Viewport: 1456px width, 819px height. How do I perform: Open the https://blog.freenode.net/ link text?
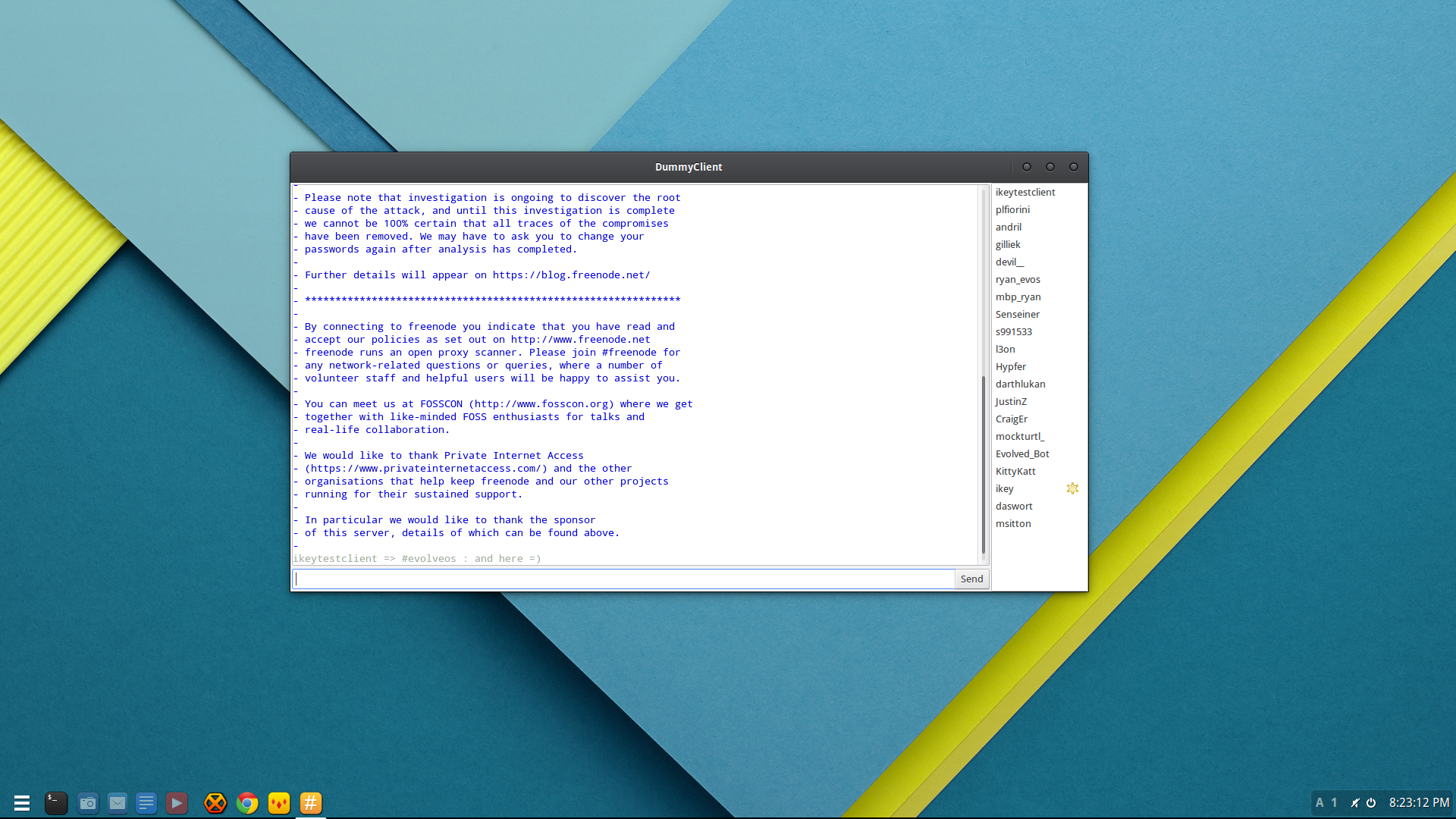pos(571,275)
